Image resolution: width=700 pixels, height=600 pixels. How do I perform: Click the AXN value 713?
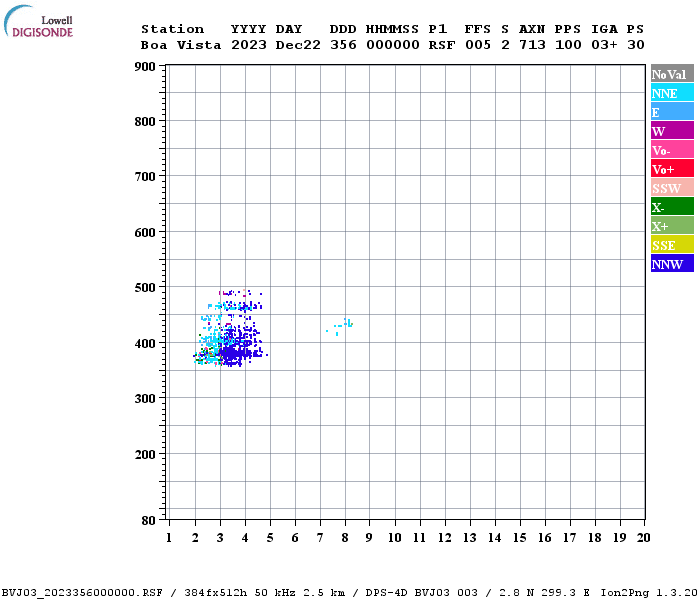[532, 45]
